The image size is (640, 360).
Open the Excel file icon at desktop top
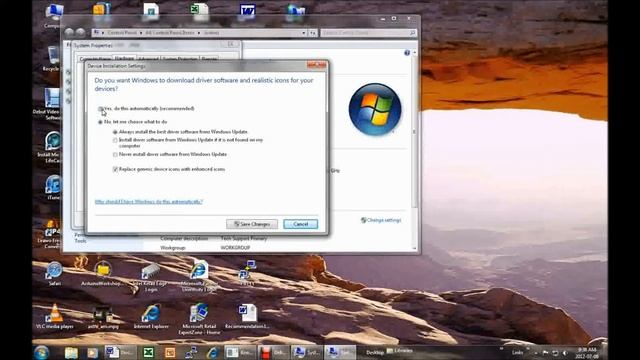click(x=200, y=11)
